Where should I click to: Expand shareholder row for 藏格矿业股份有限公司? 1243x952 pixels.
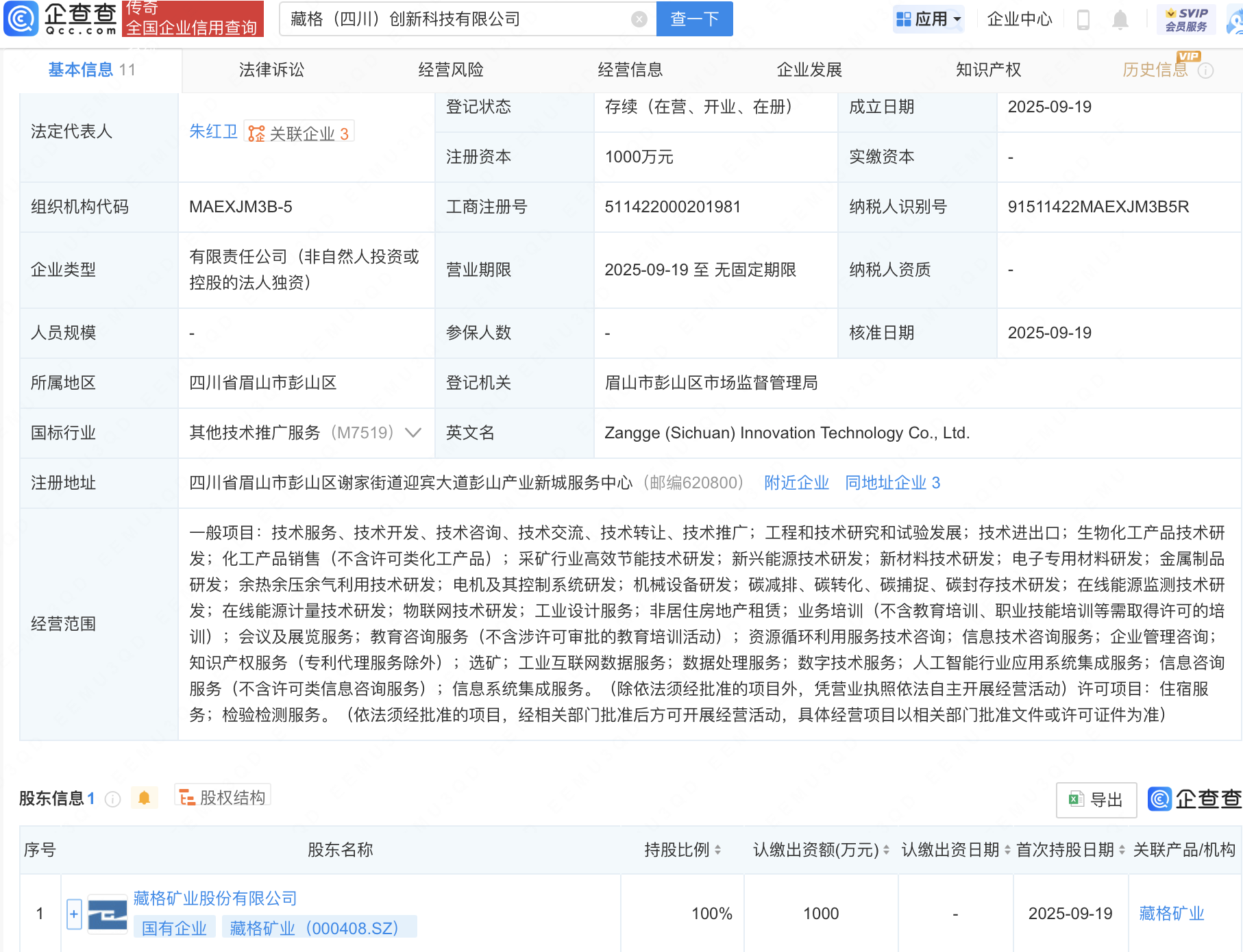click(74, 913)
